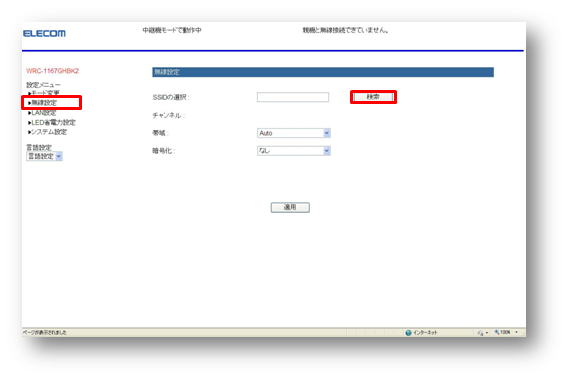Click the 無線設定 blue section header

click(323, 72)
